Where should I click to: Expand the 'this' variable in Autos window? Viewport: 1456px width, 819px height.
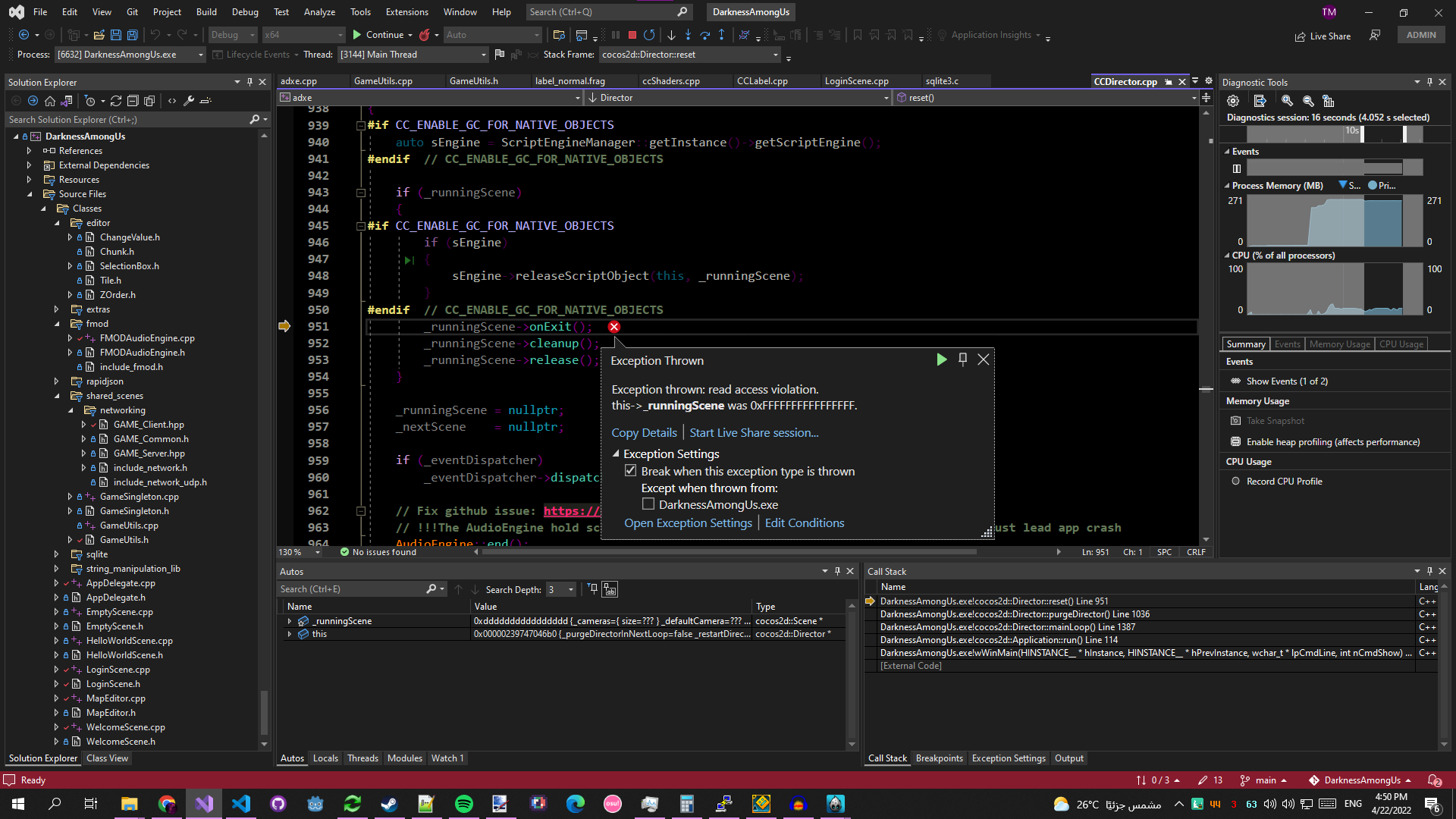pos(289,634)
